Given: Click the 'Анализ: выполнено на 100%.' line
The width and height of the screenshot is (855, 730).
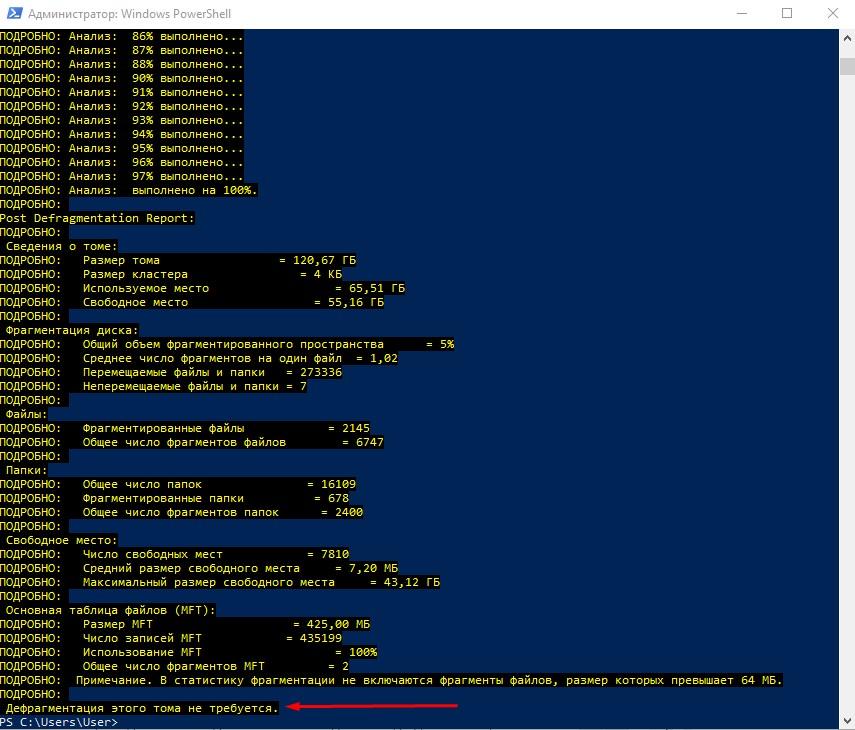Looking at the screenshot, I should pyautogui.click(x=129, y=190).
